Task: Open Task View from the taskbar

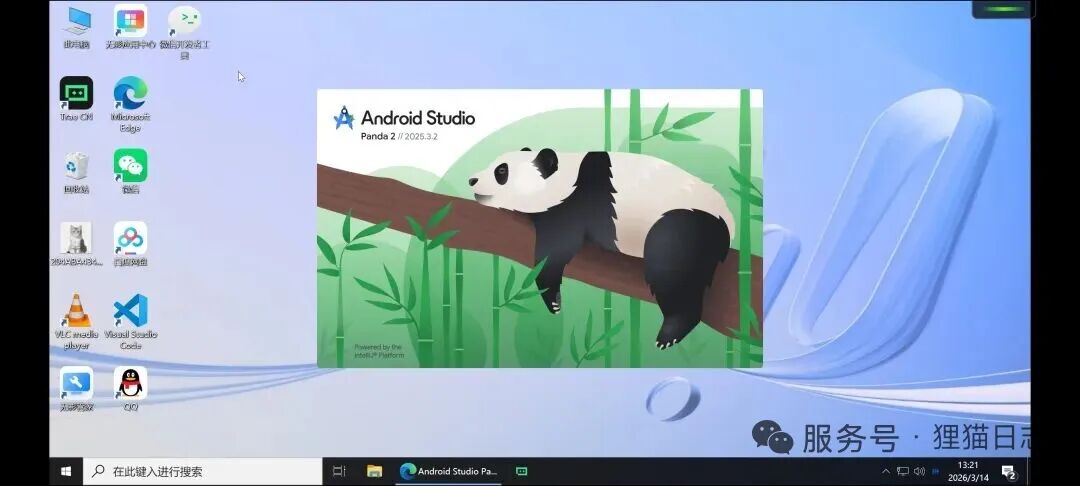Action: tap(339, 472)
